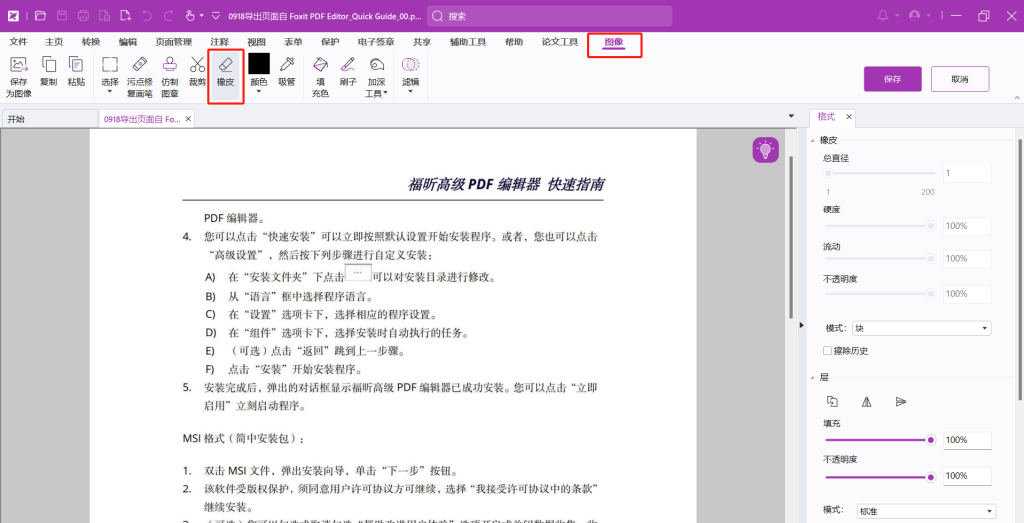Expand the Filter (滤镜) dropdown arrow
This screenshot has width=1024, height=523.
(x=410, y=91)
